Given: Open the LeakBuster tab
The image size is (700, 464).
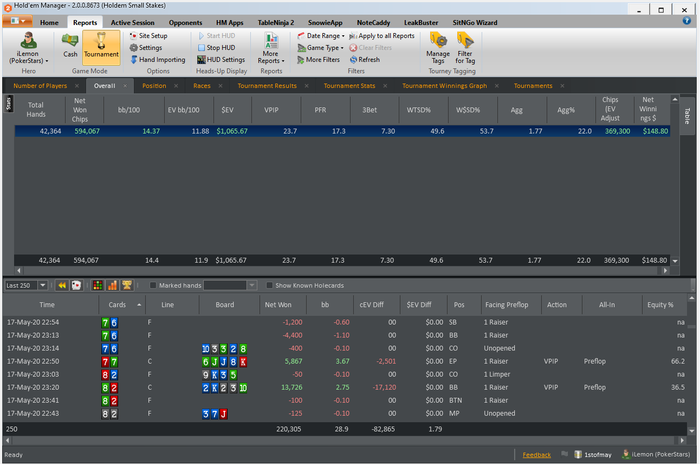Looking at the screenshot, I should point(421,22).
